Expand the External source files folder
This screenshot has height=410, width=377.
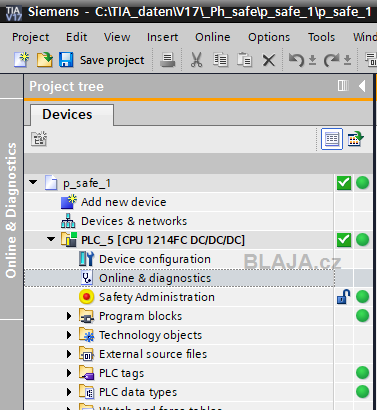point(69,354)
